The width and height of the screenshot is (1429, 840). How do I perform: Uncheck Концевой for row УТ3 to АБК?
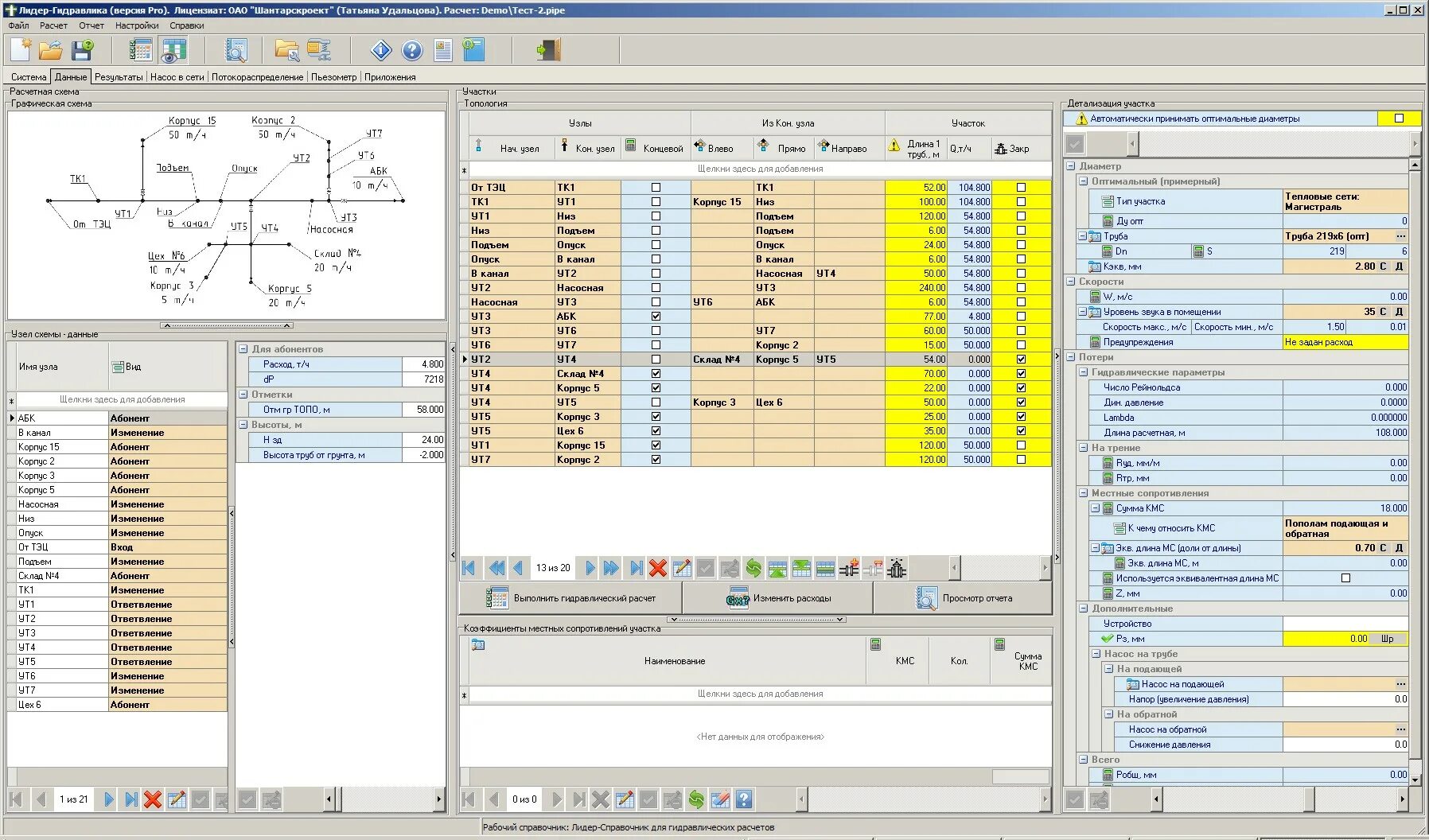pyautogui.click(x=656, y=317)
